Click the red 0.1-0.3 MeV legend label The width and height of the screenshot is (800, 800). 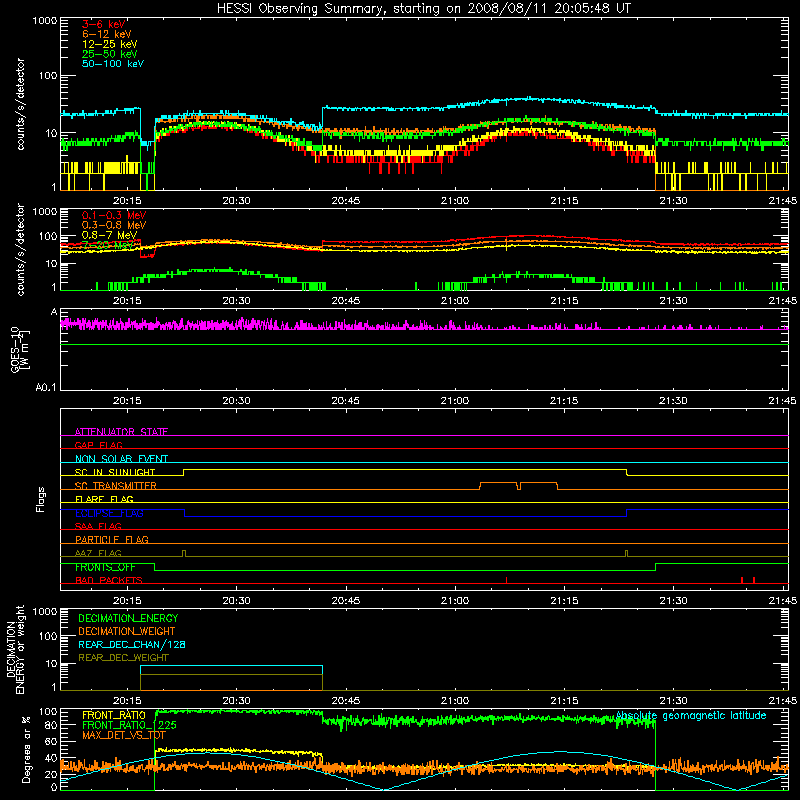click(x=114, y=215)
